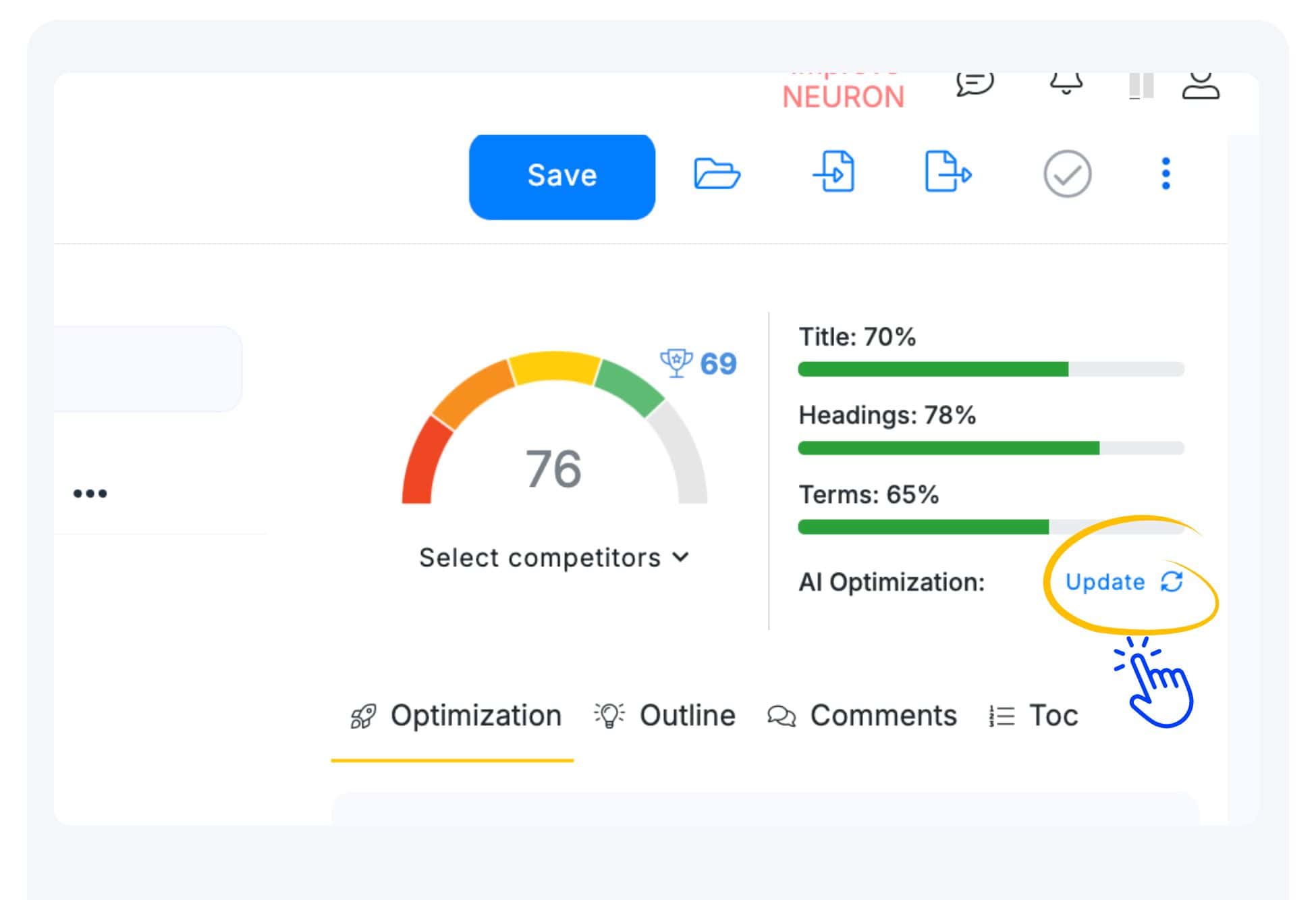The height and width of the screenshot is (900, 1316).
Task: Toggle the checkmark done circle icon
Action: coord(1067,174)
